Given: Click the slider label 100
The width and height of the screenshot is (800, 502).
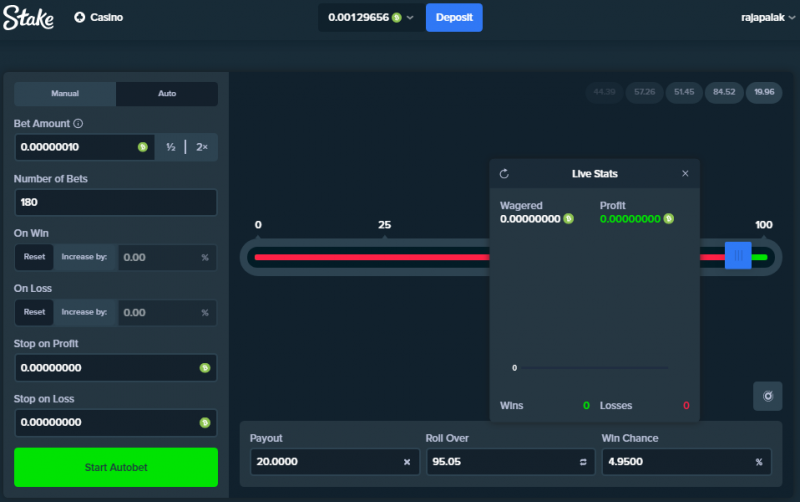Looking at the screenshot, I should (763, 225).
